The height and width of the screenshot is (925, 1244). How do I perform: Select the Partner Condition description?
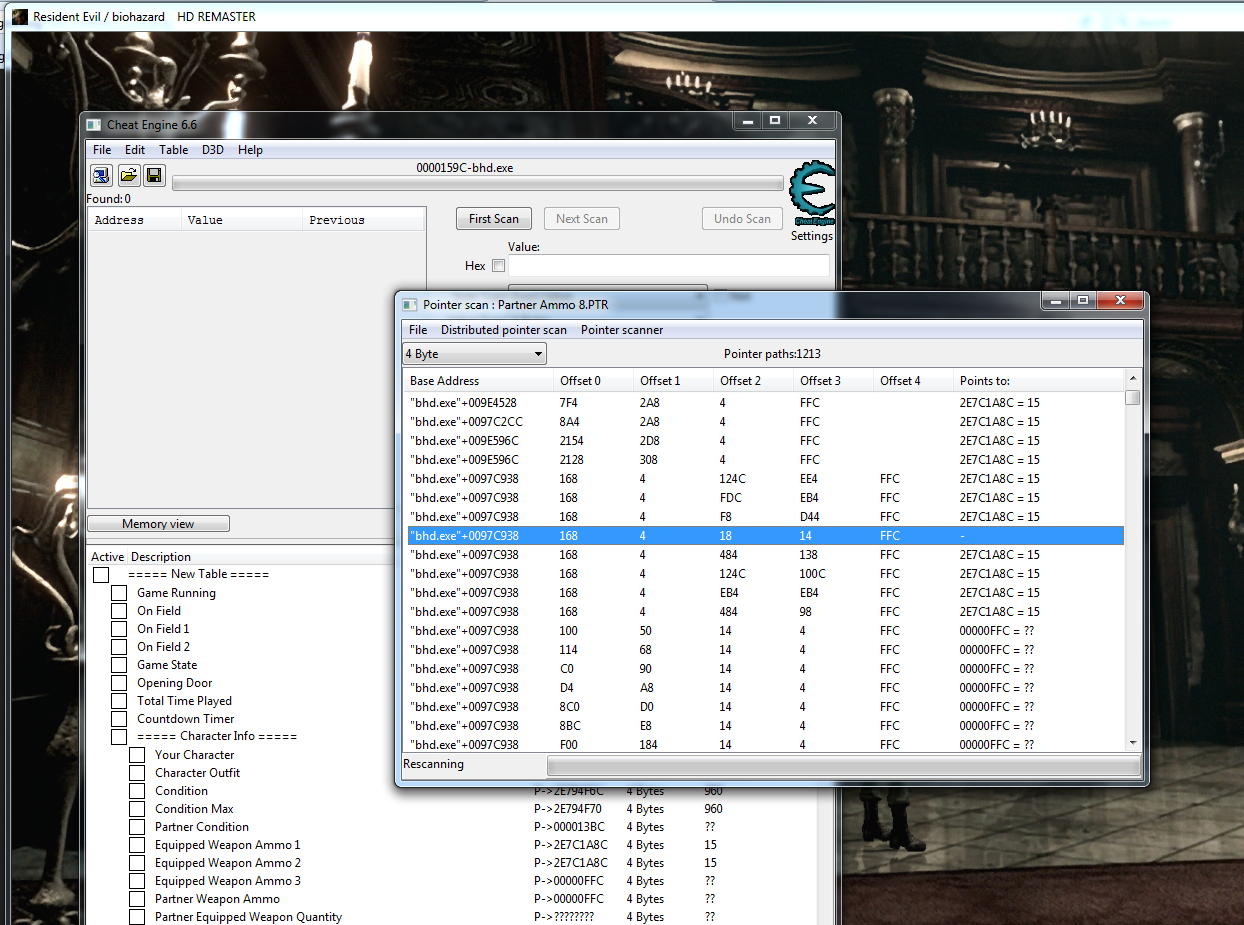(x=202, y=827)
